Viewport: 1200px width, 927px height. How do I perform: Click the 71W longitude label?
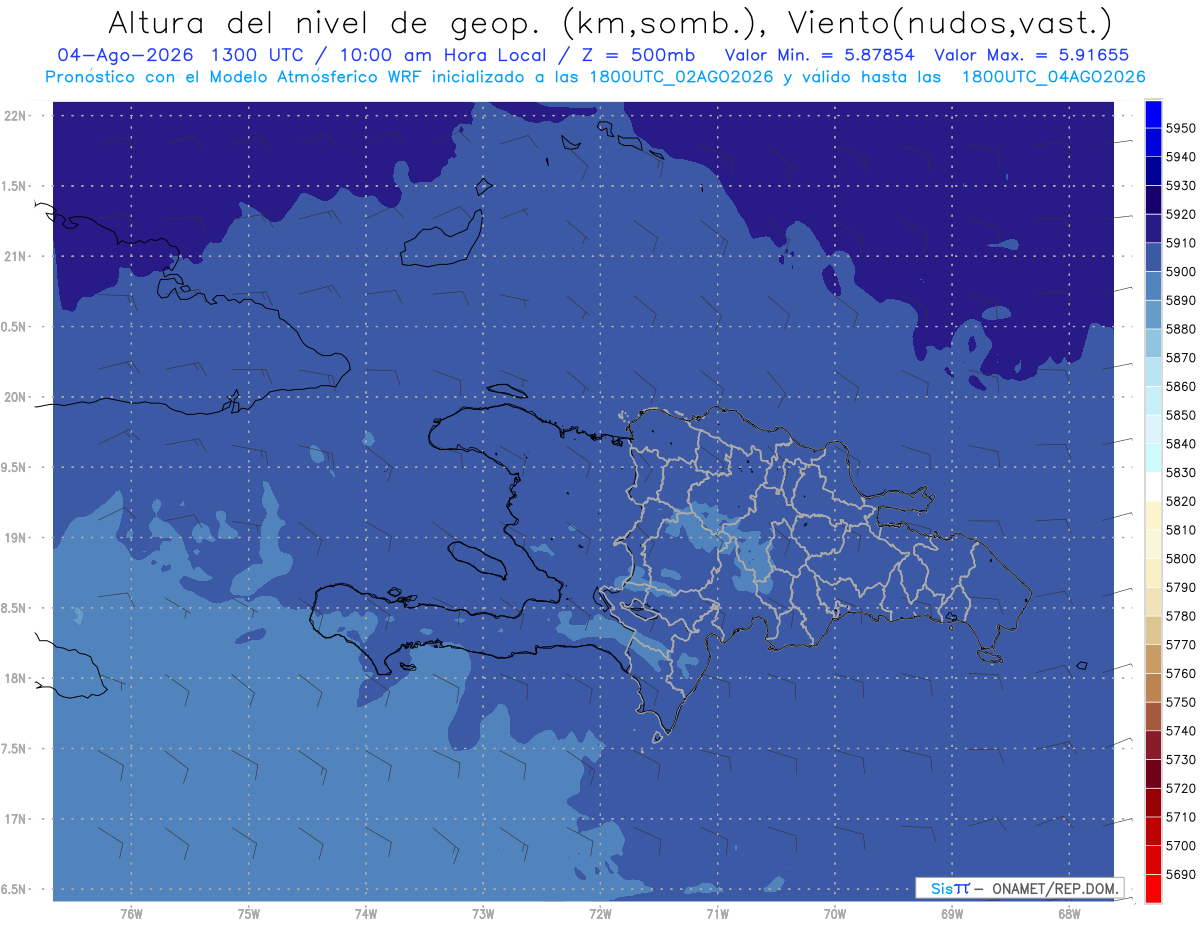click(717, 914)
